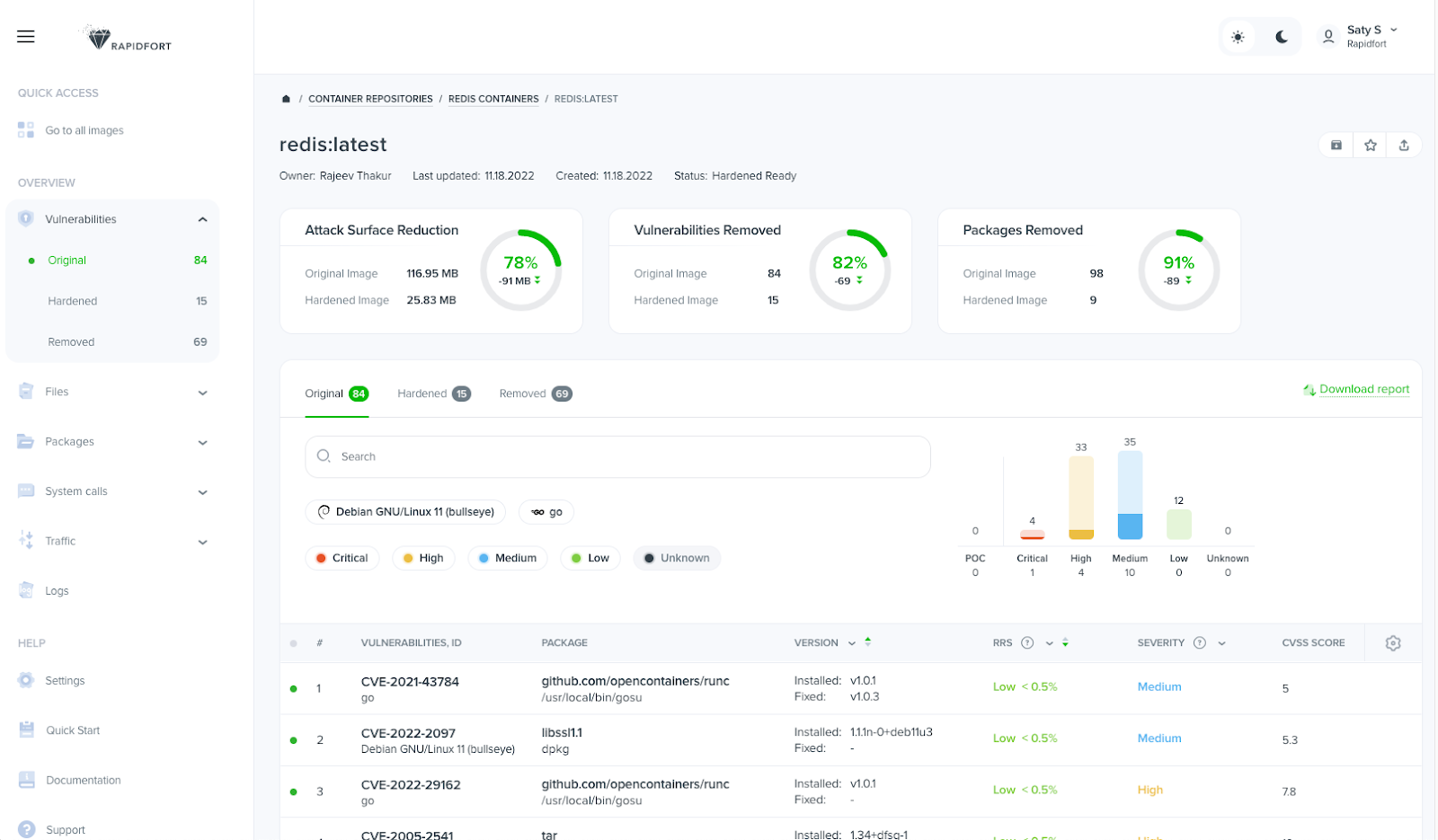Viewport: 1438px width, 840px height.
Task: Open table column settings gear
Action: coord(1393,643)
